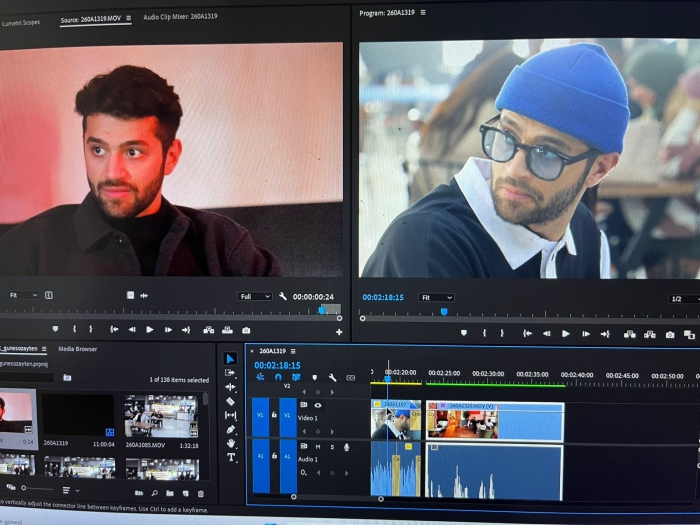
Task: Open the Media Browser tab
Action: pos(78,349)
